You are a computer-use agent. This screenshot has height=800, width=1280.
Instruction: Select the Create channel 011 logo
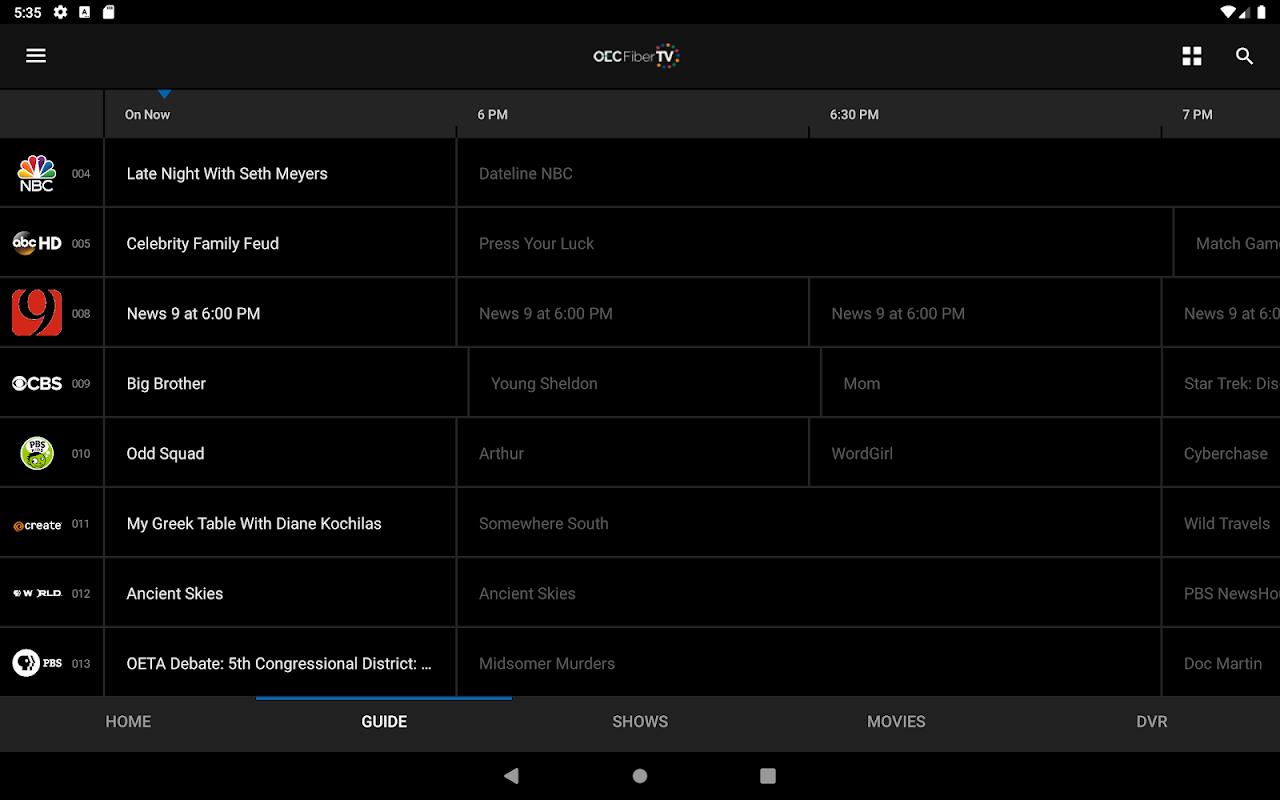(x=37, y=524)
